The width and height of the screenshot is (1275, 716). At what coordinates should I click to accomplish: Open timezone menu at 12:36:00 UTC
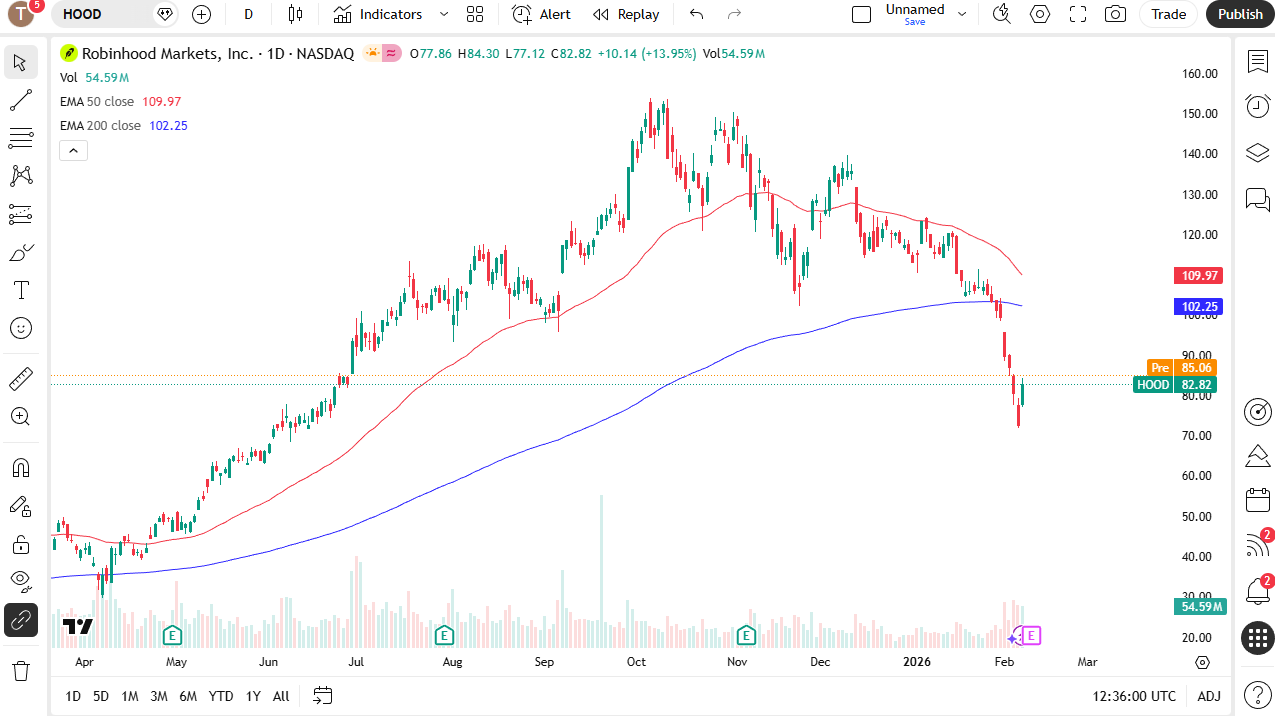pyautogui.click(x=1134, y=696)
